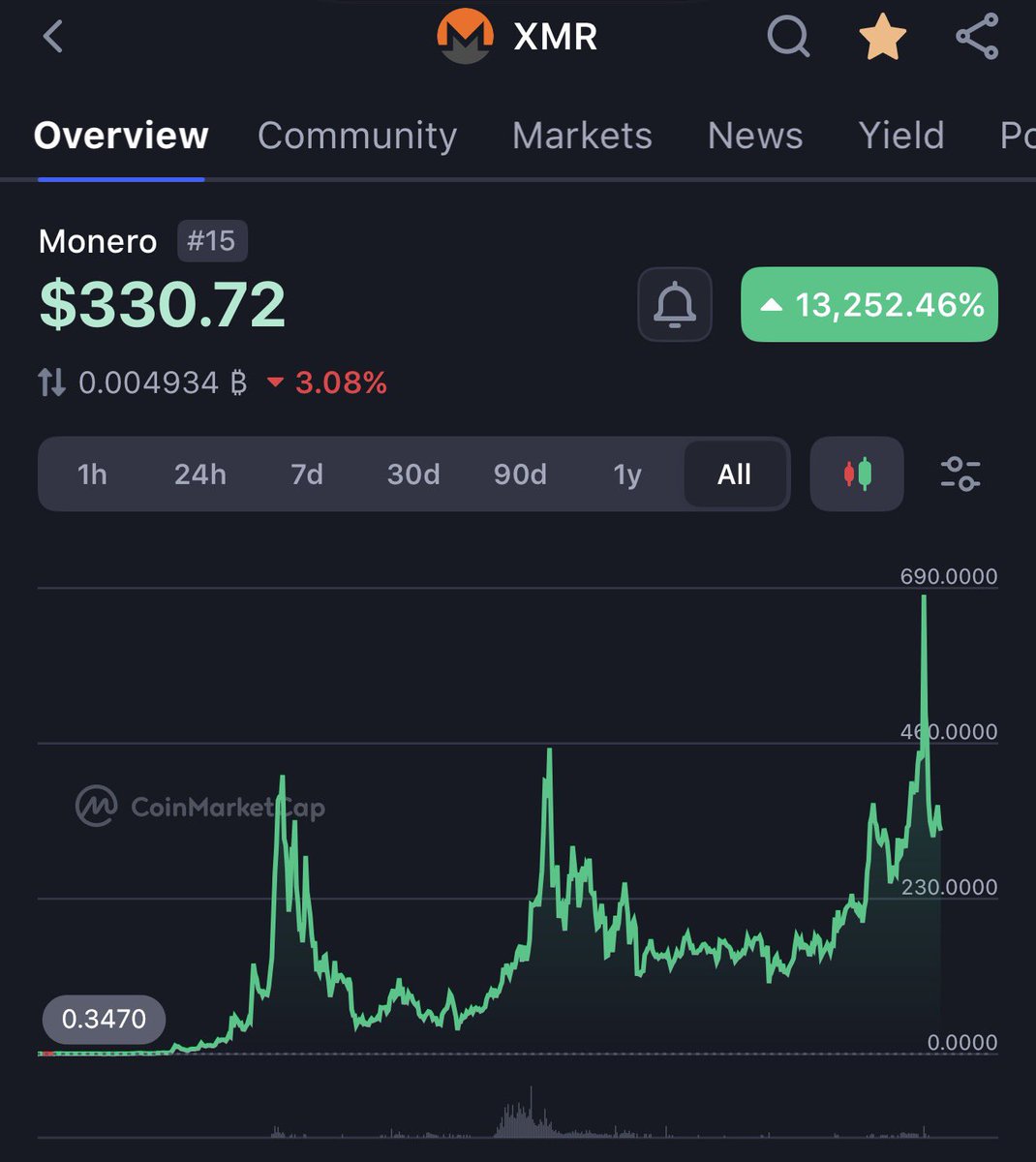This screenshot has width=1036, height=1162.
Task: Tap the 3.08% red change value
Action: click(x=327, y=382)
